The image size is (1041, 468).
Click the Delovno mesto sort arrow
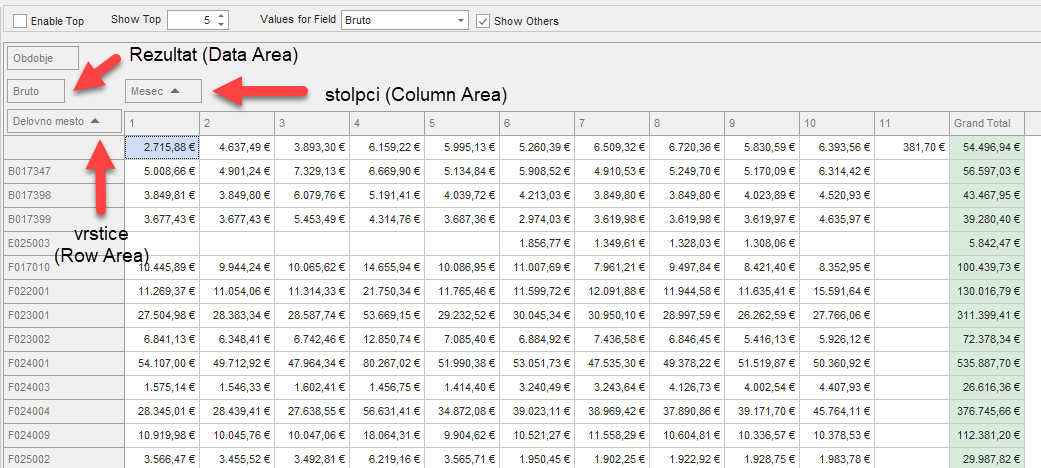(x=95, y=121)
